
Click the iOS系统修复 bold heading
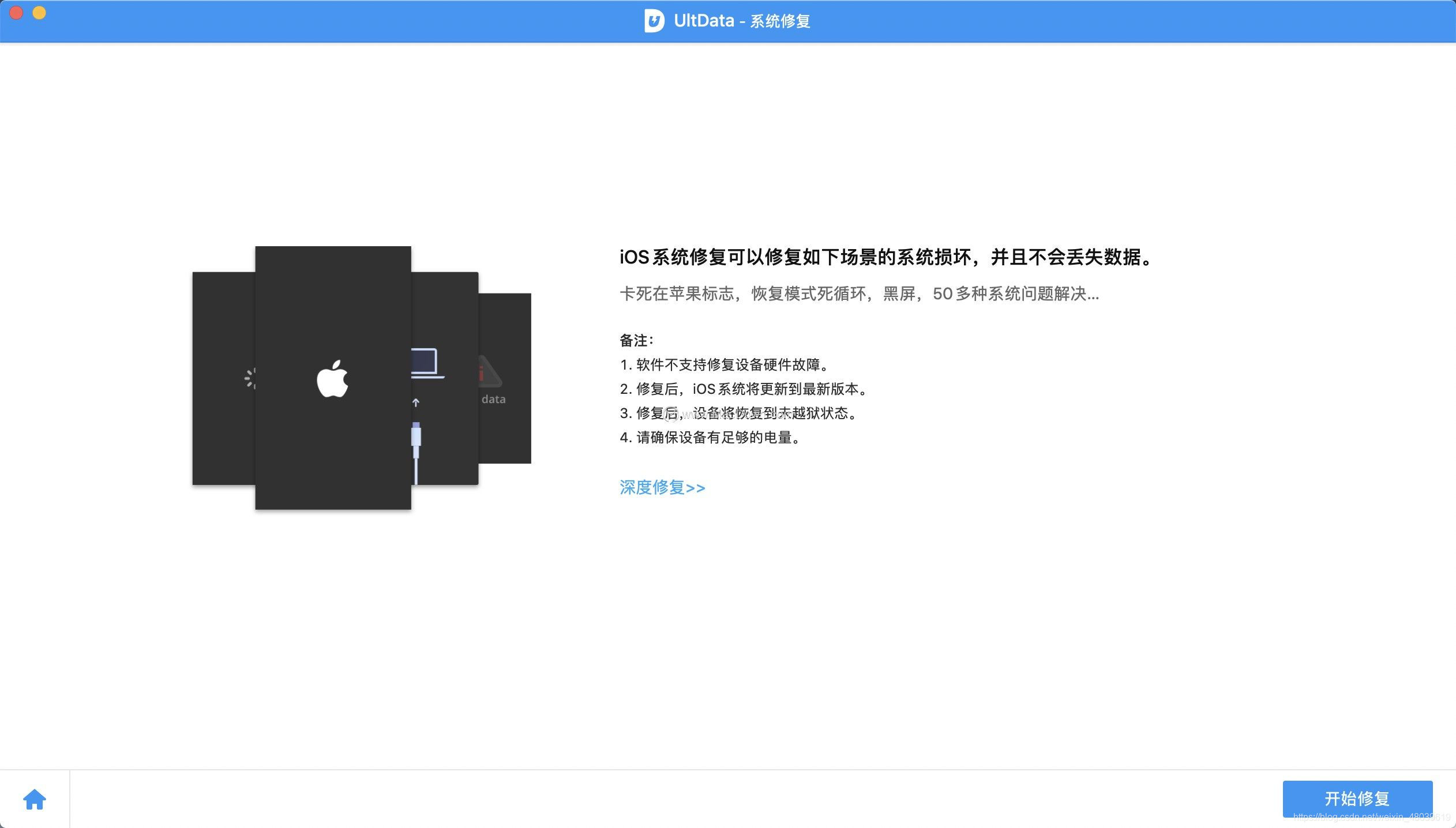pos(886,257)
